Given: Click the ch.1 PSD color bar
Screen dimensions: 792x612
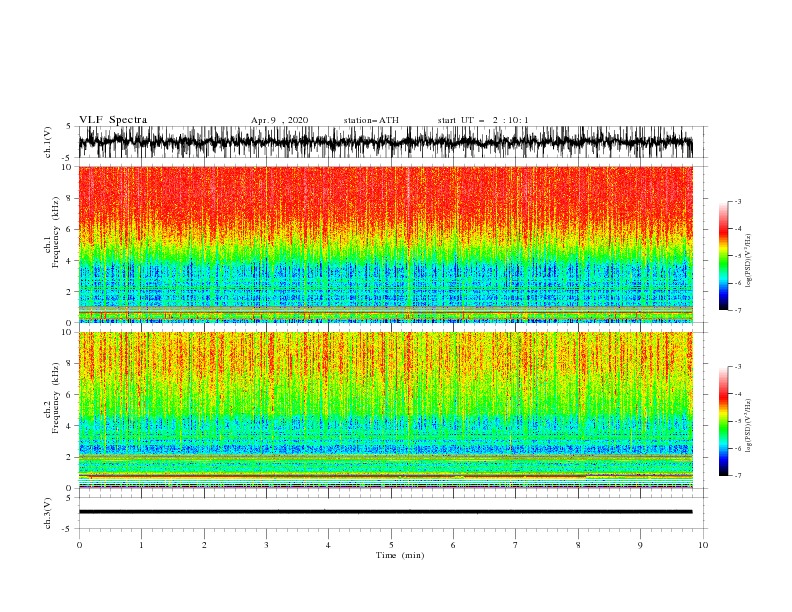Looking at the screenshot, I should tap(723, 256).
